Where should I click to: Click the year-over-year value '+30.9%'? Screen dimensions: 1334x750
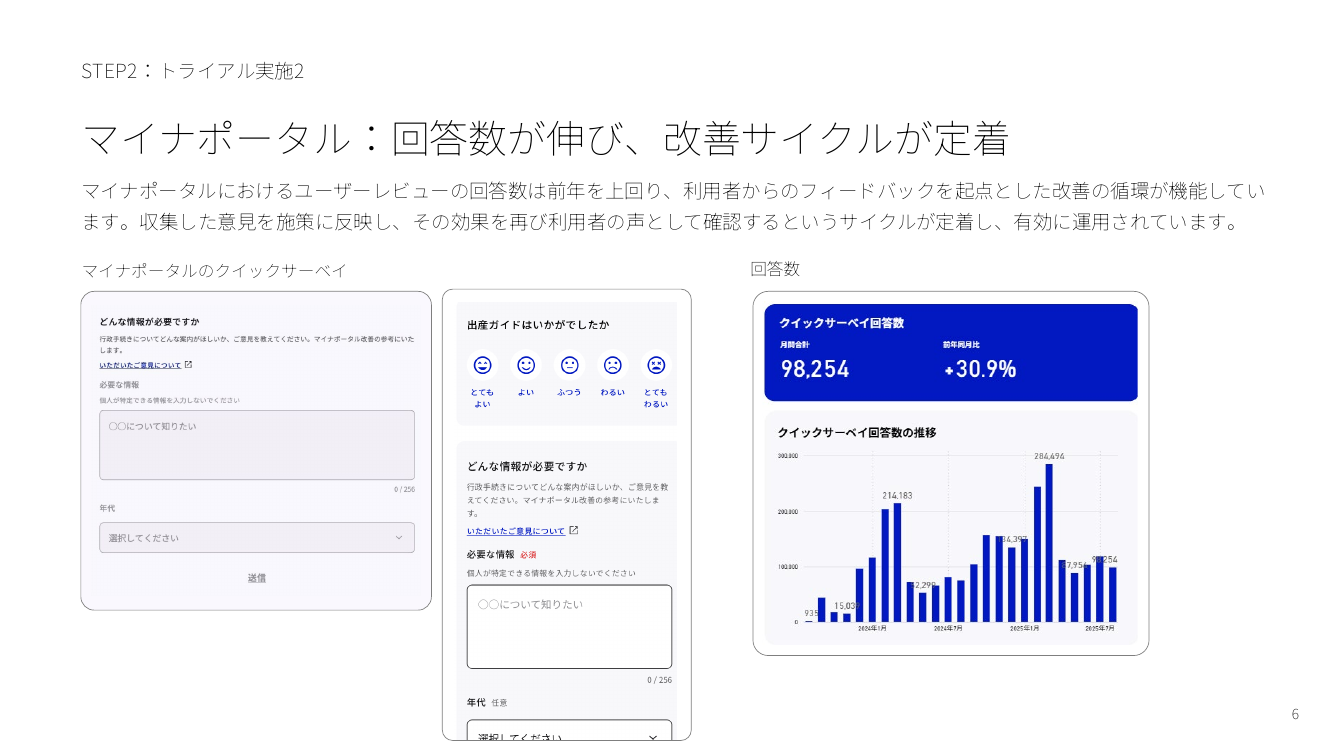coord(980,369)
